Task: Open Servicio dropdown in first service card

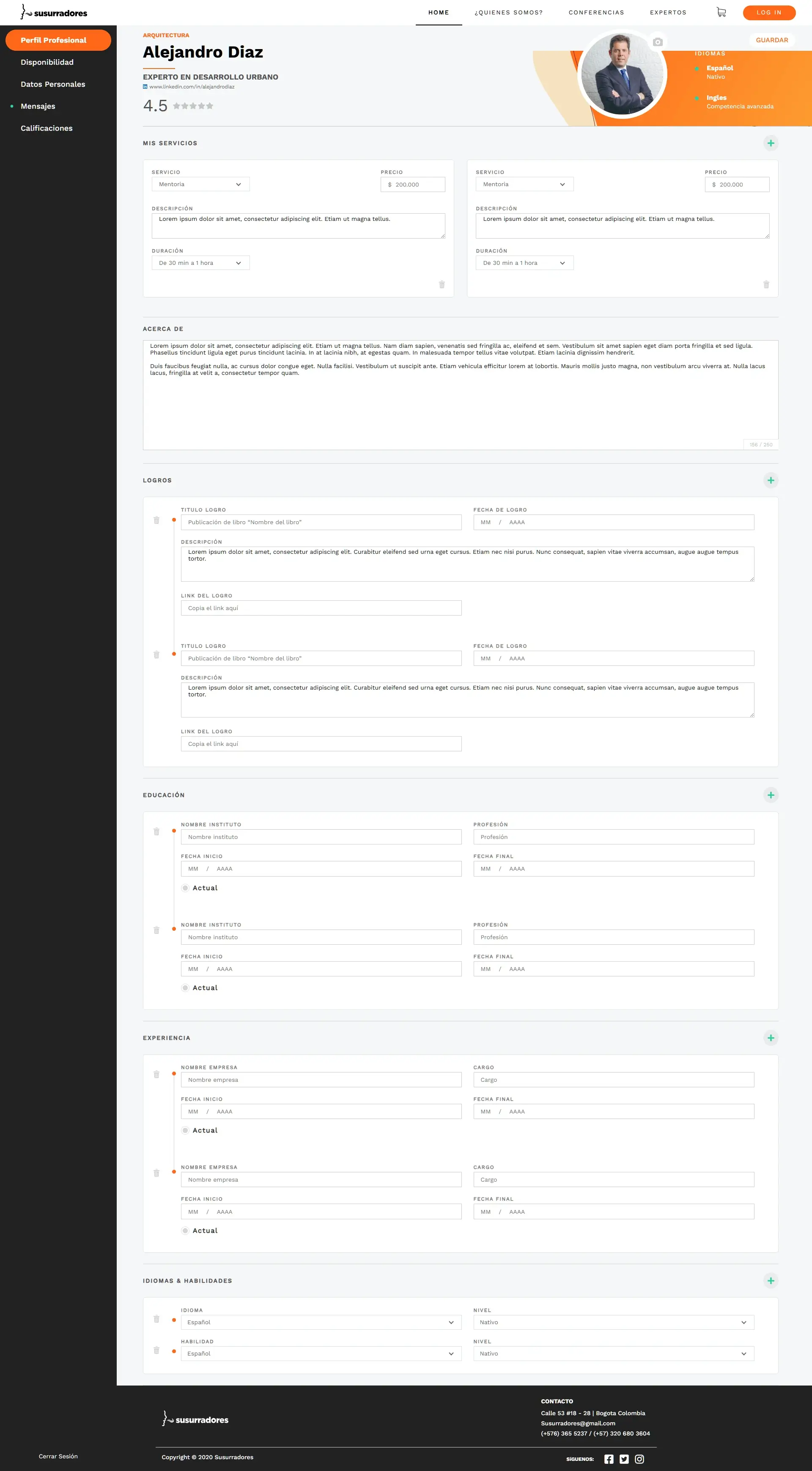Action: coord(200,184)
